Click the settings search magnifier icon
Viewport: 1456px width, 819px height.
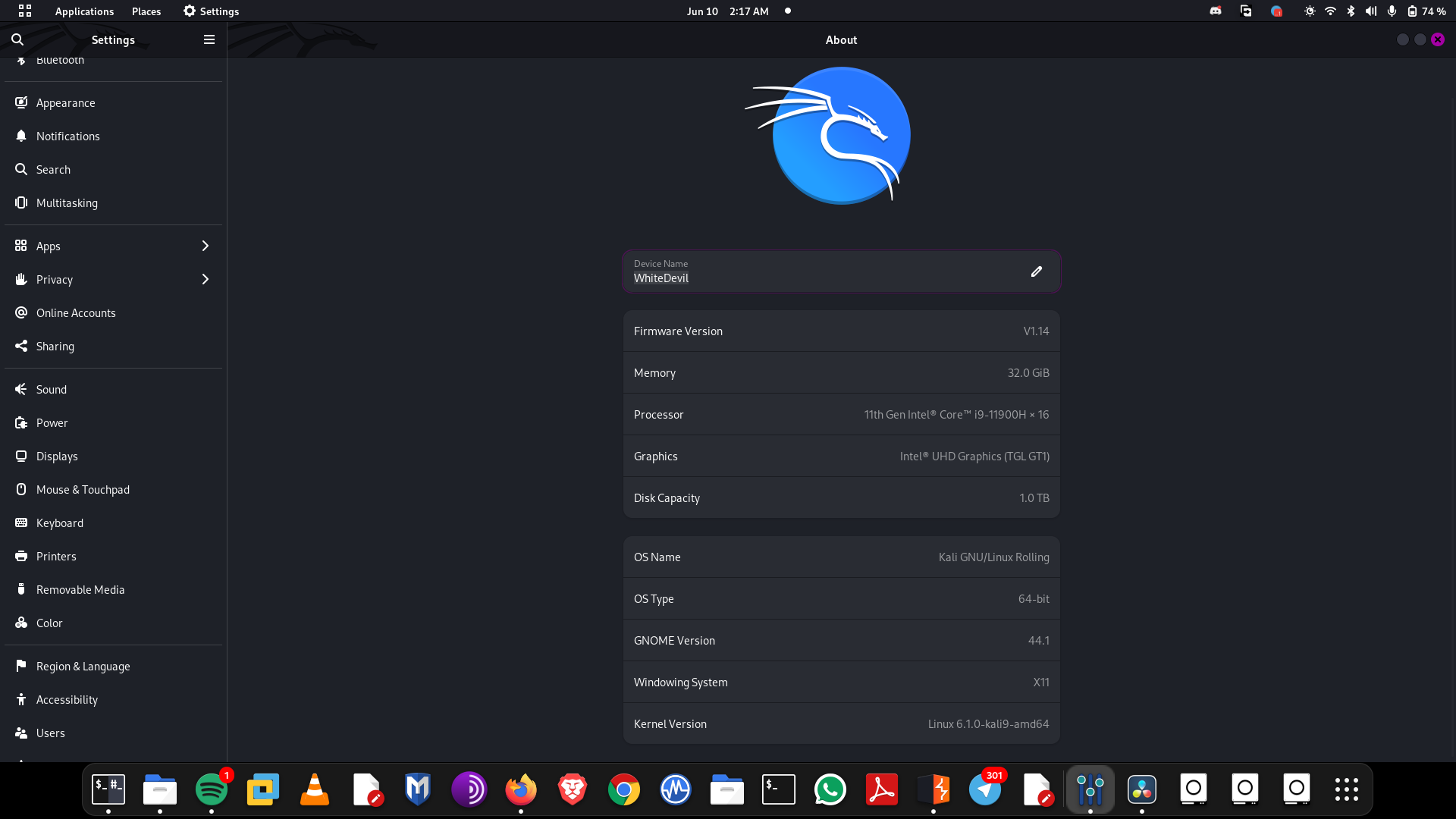(x=17, y=39)
